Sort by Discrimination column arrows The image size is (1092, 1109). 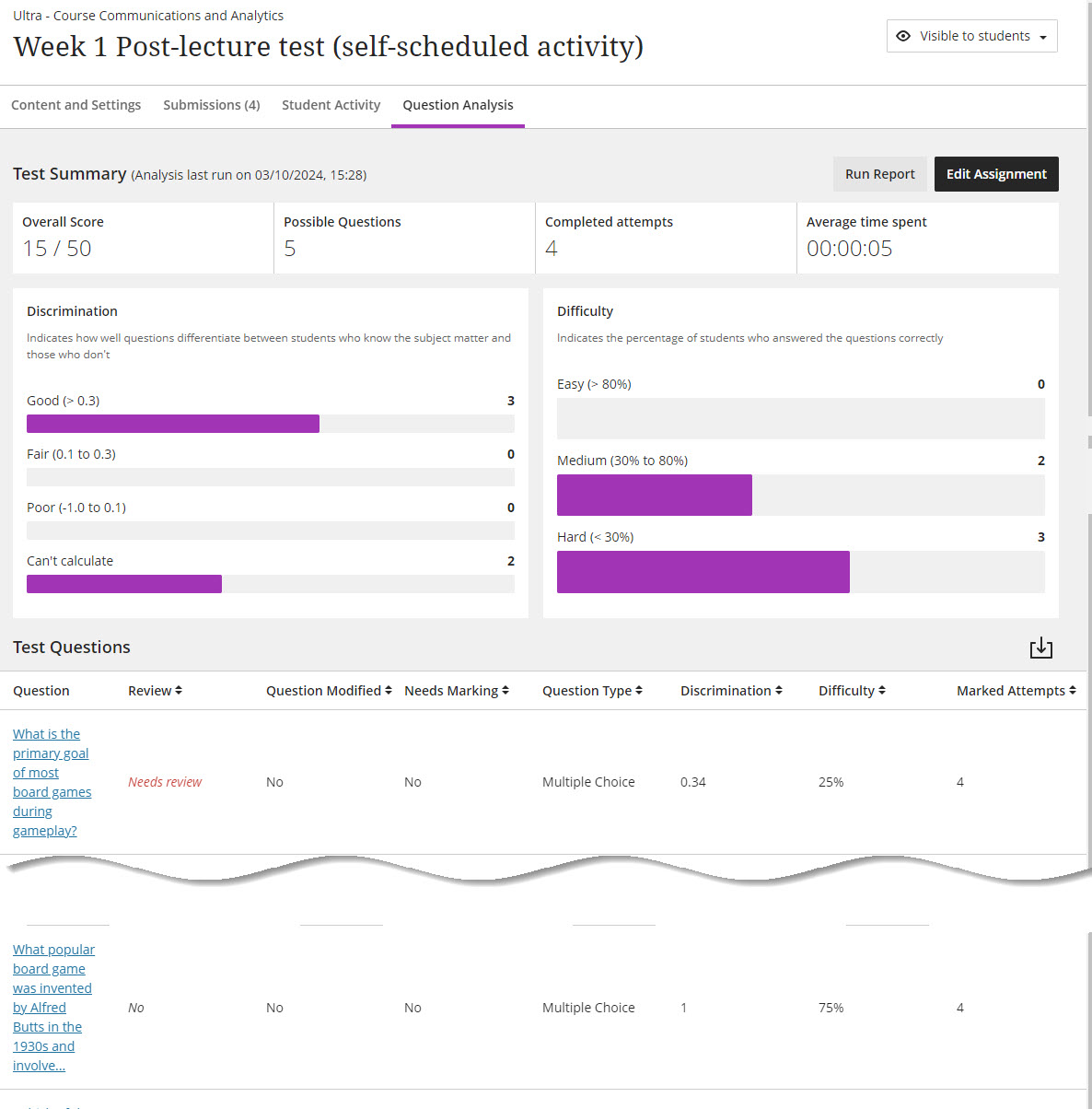point(779,691)
